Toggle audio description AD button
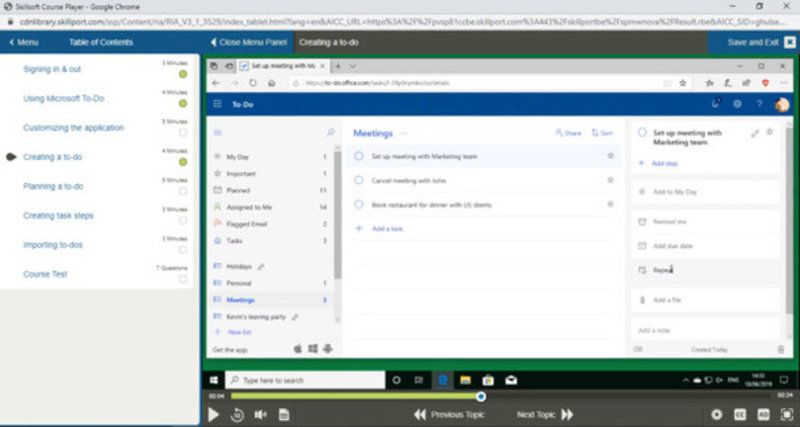This screenshot has height=427, width=800. pyautogui.click(x=763, y=415)
